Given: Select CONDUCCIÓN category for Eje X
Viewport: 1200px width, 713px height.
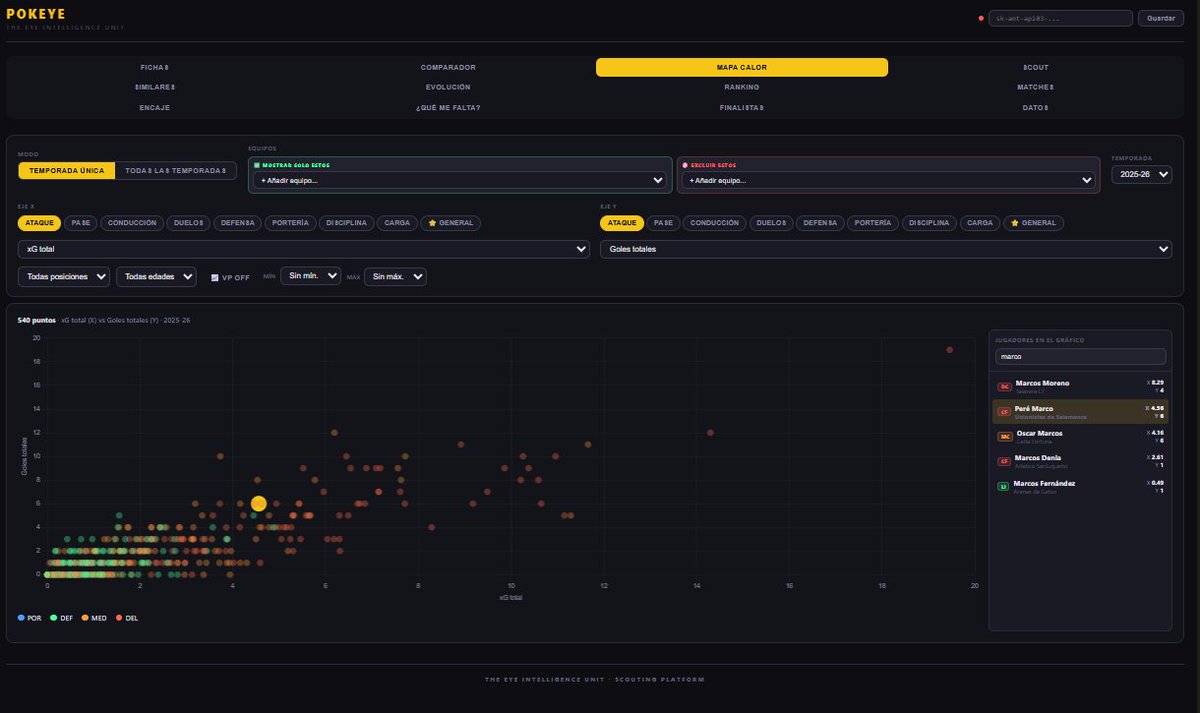Looking at the screenshot, I should tap(132, 223).
